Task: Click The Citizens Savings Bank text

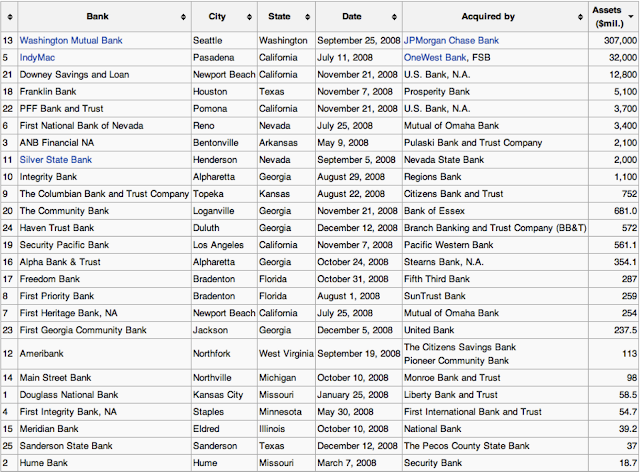Action: [460, 347]
